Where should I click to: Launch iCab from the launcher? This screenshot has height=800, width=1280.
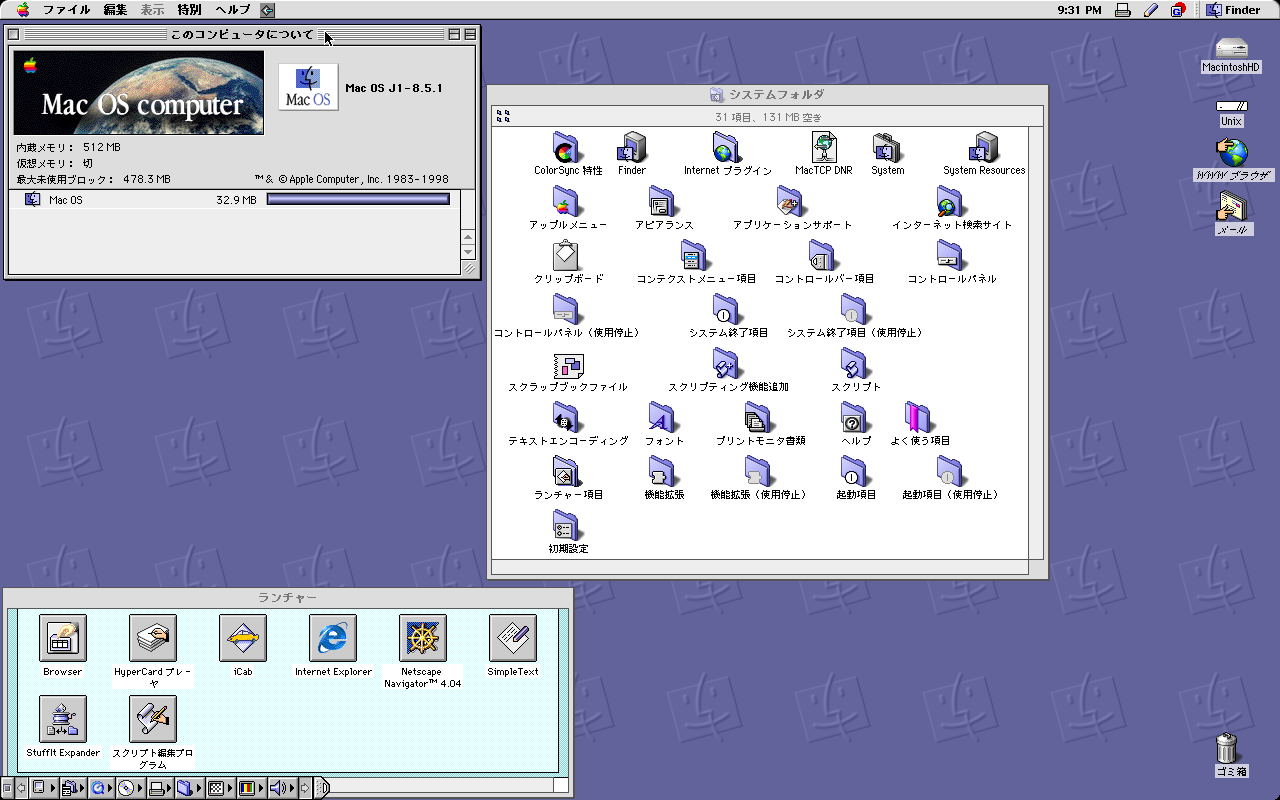coord(243,638)
